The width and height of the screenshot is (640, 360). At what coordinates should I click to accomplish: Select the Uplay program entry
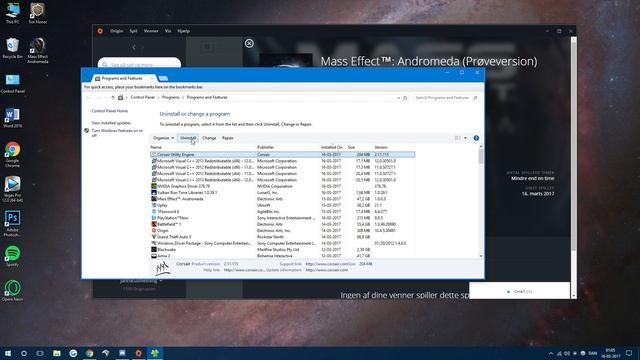pos(282,205)
